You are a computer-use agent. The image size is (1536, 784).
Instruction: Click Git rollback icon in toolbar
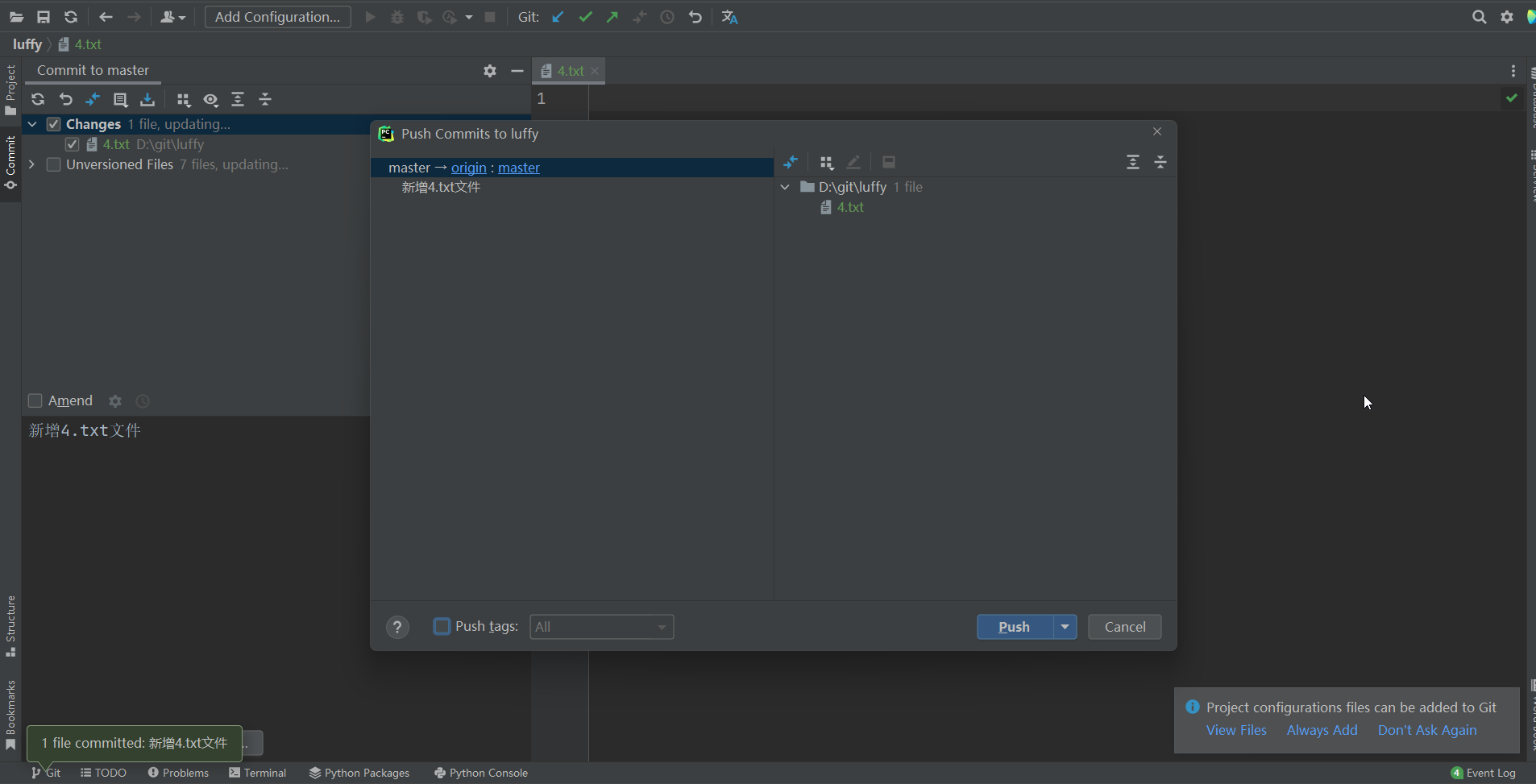coord(695,17)
